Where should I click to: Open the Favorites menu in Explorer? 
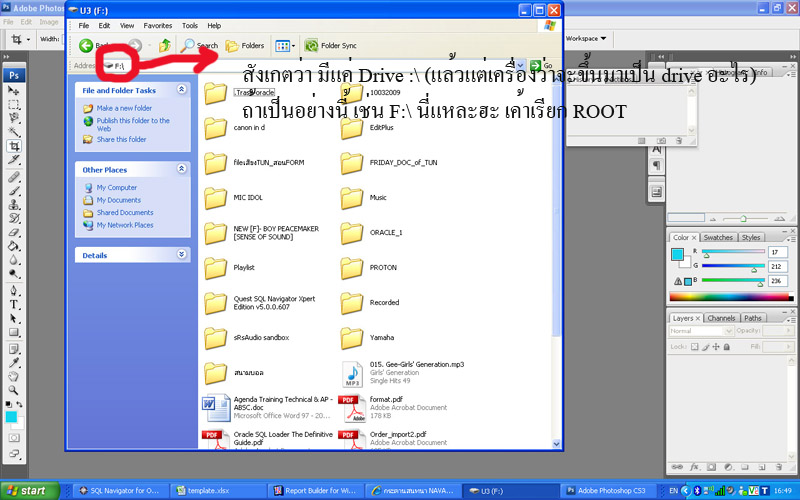point(158,26)
